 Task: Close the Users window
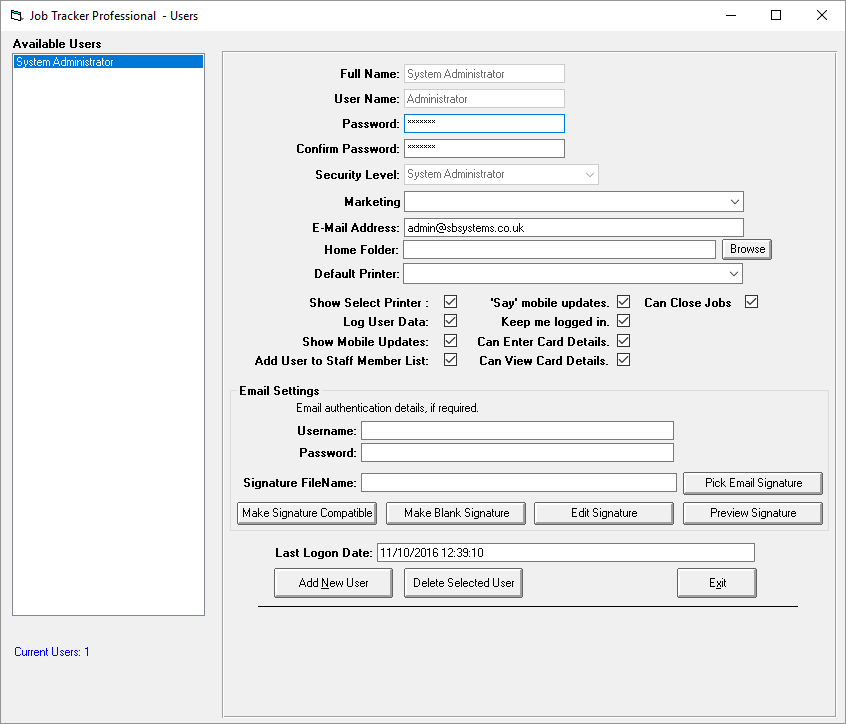click(822, 15)
